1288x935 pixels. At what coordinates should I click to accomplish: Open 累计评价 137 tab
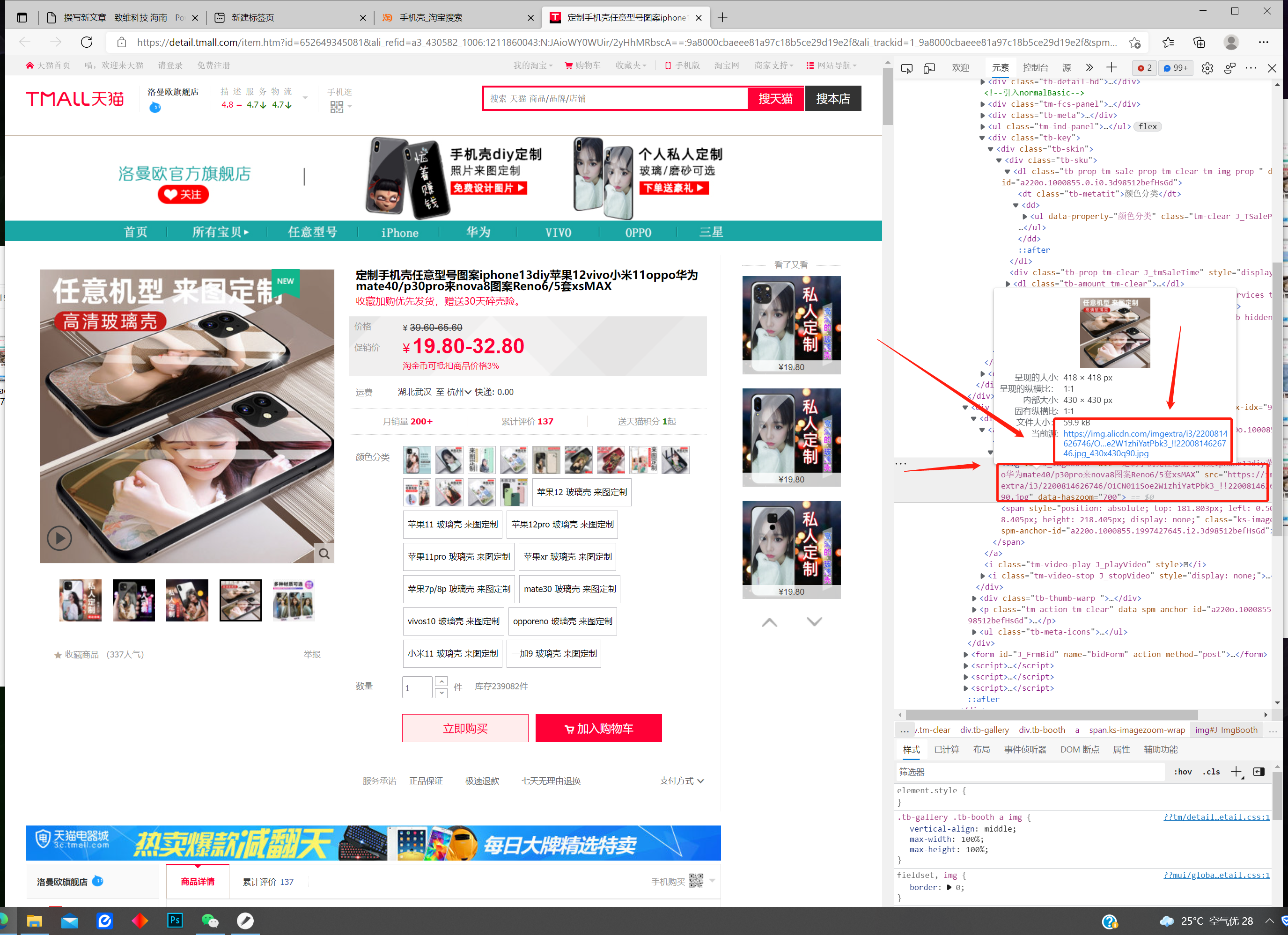(x=268, y=882)
